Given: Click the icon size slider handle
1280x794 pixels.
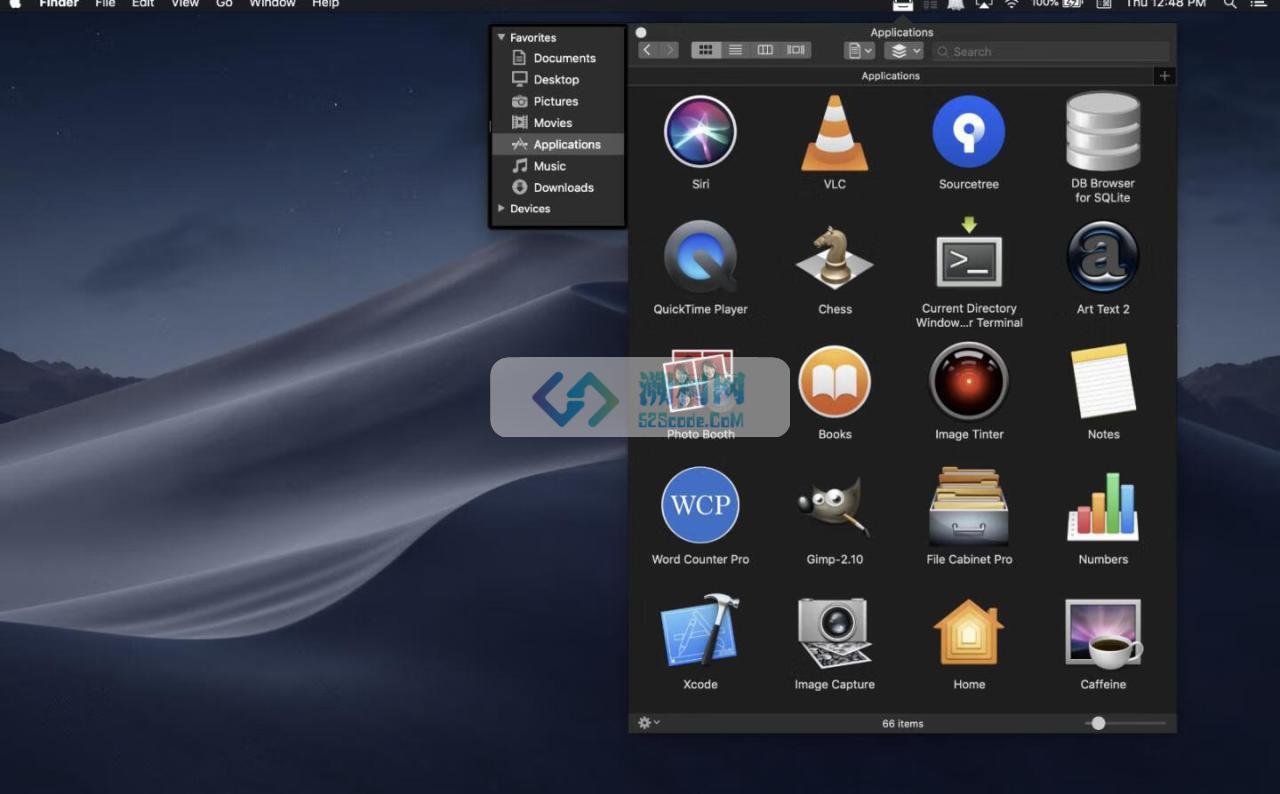Looking at the screenshot, I should click(1098, 722).
